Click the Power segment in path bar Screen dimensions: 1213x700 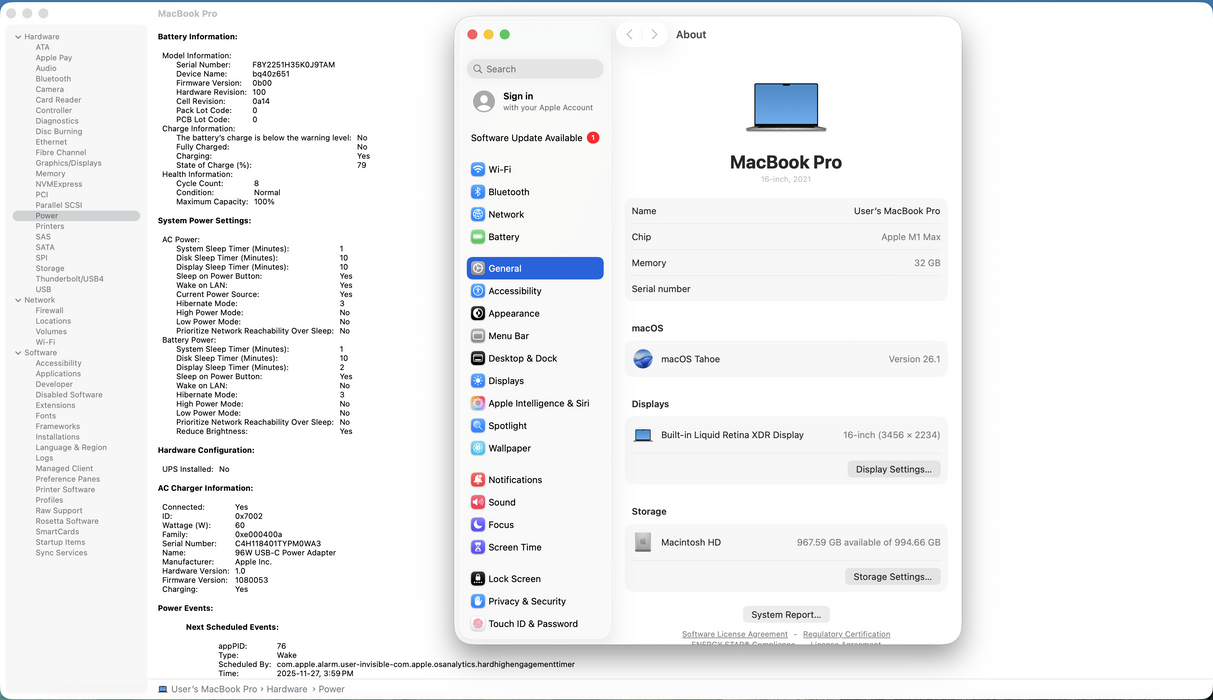pos(331,689)
